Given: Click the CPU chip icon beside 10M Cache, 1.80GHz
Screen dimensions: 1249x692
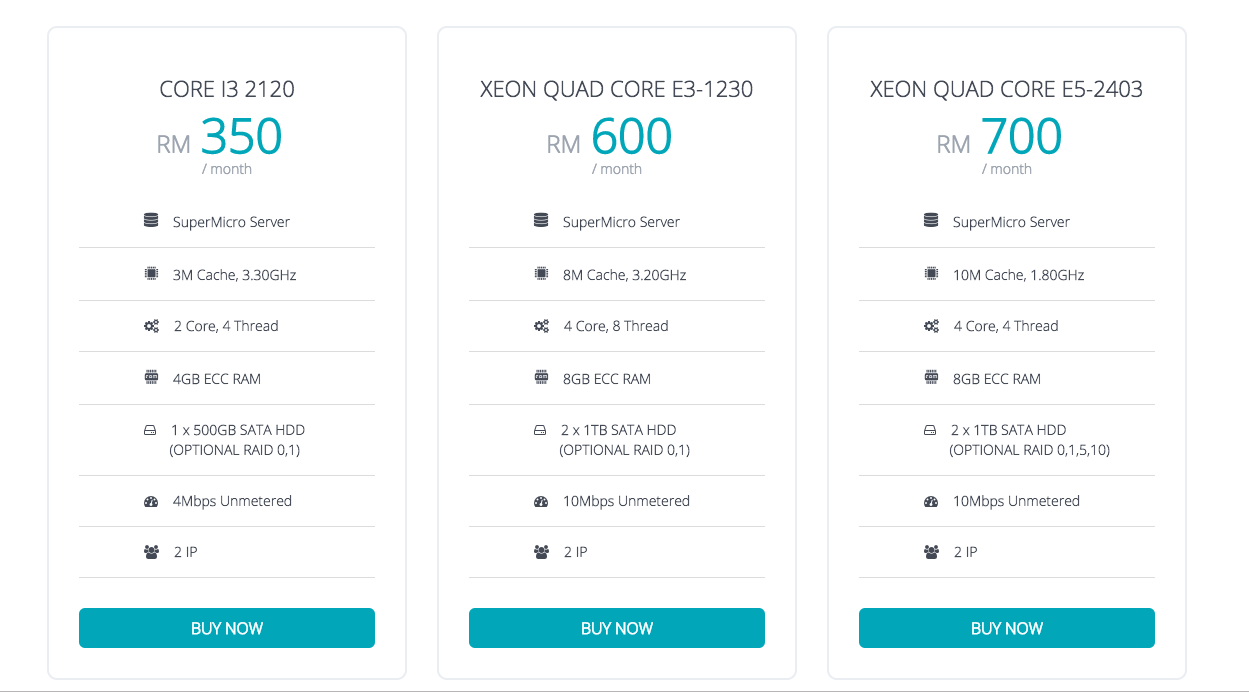Looking at the screenshot, I should (x=931, y=273).
